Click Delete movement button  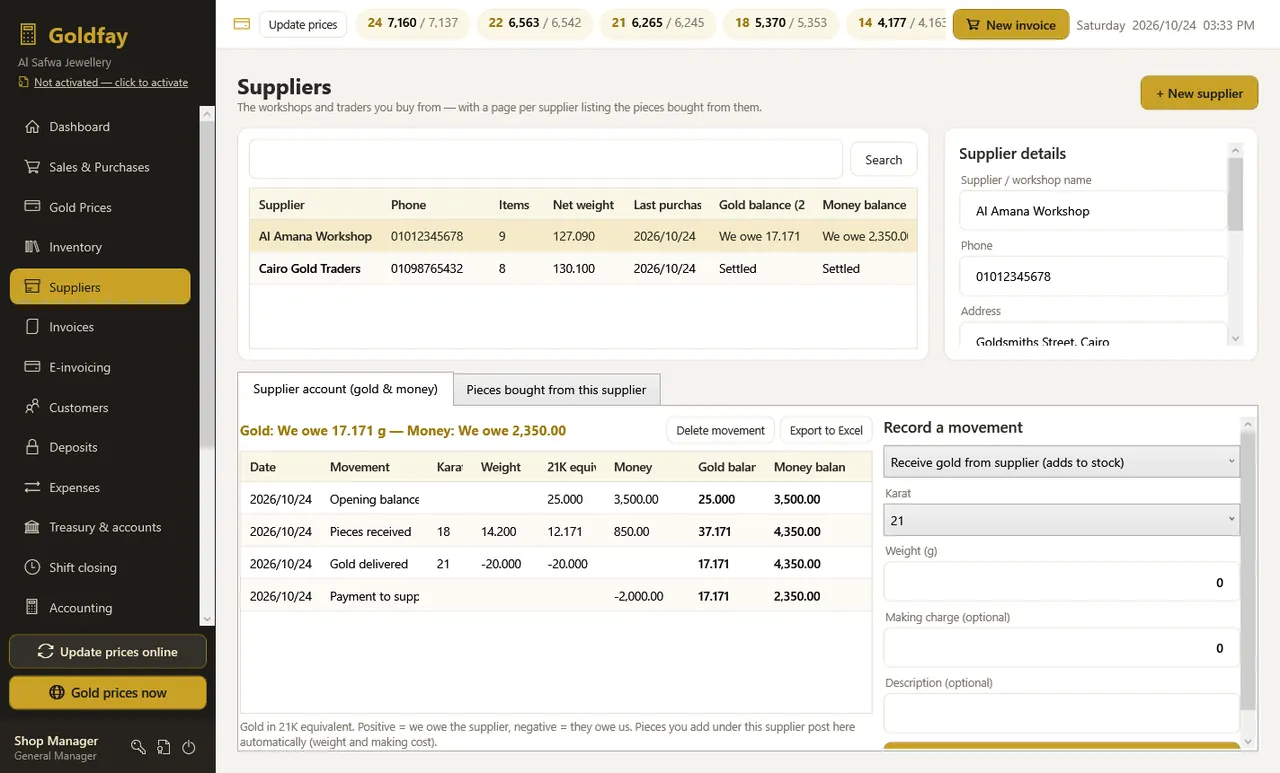tap(720, 430)
